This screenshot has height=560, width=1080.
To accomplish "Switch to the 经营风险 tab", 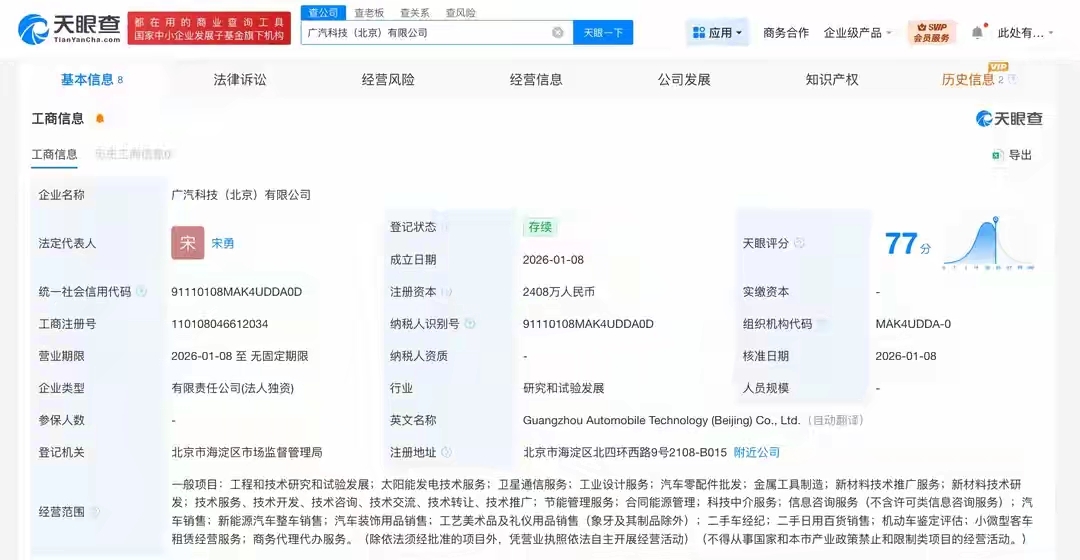I will coord(388,80).
